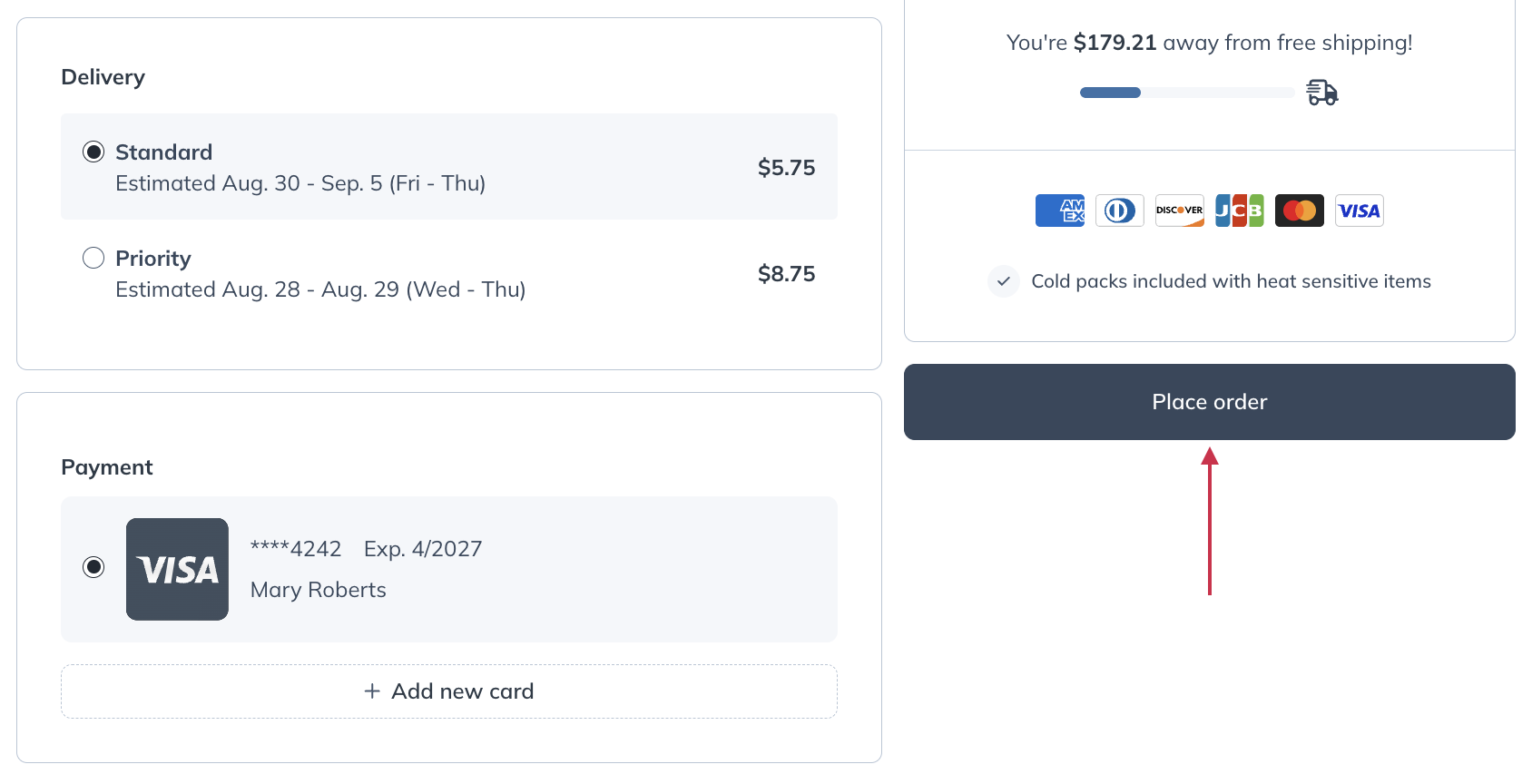This screenshot has height=784, width=1532.
Task: Click the card ending in 4242 row
Action: point(449,569)
